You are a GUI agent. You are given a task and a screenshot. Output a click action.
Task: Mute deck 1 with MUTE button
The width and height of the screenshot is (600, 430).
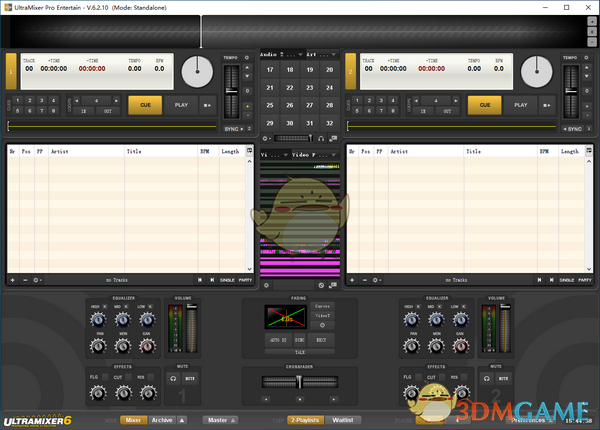190,378
